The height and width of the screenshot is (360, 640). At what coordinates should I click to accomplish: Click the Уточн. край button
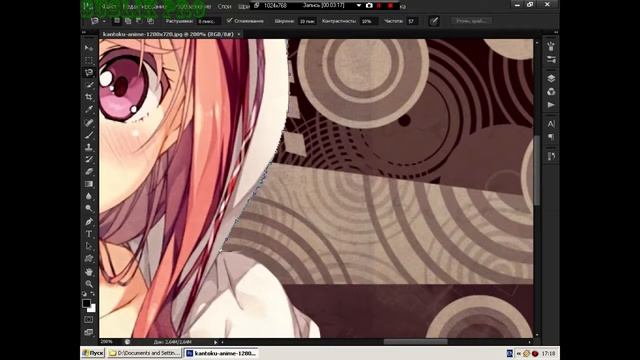click(471, 21)
